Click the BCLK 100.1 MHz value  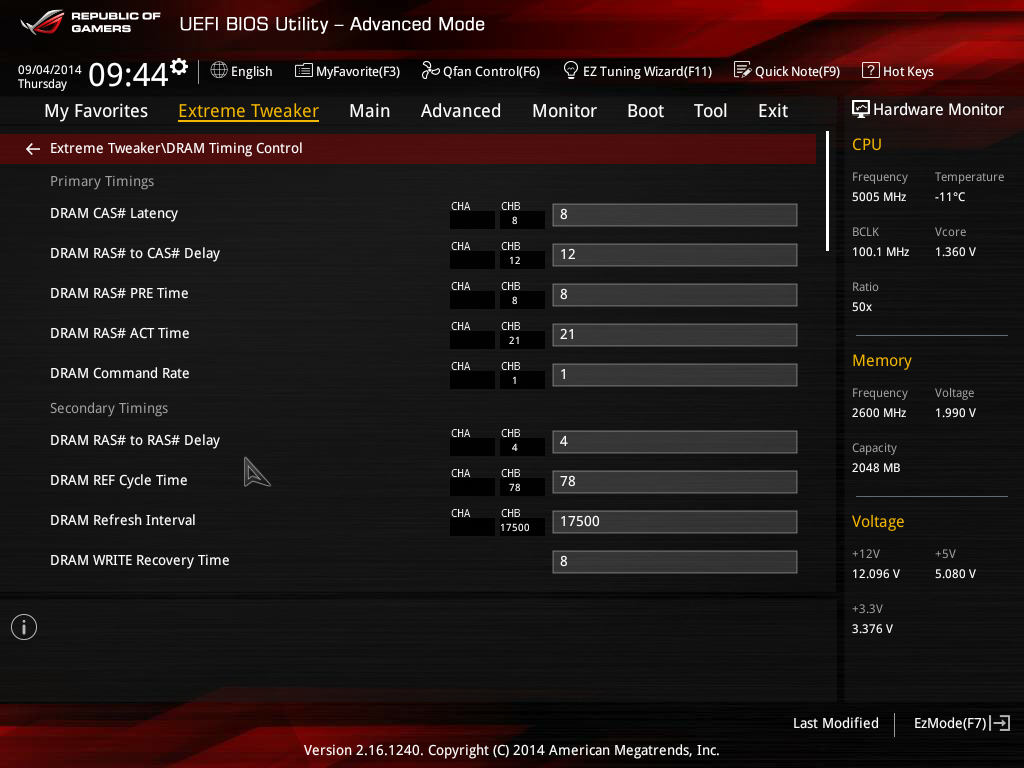coord(880,251)
